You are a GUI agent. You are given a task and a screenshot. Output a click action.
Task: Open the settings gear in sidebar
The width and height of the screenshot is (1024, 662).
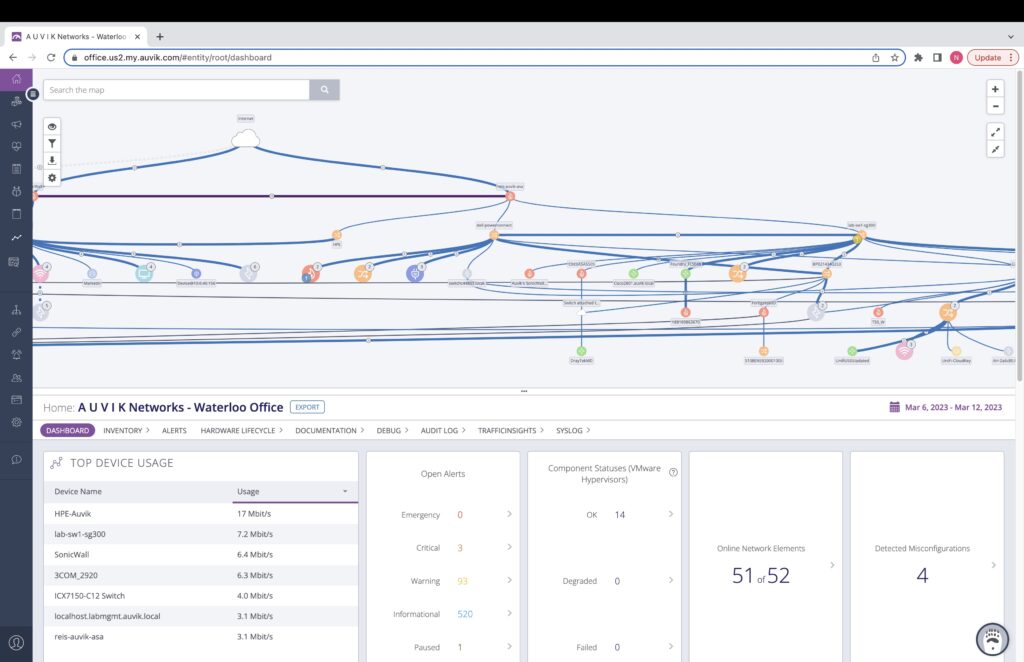(16, 422)
